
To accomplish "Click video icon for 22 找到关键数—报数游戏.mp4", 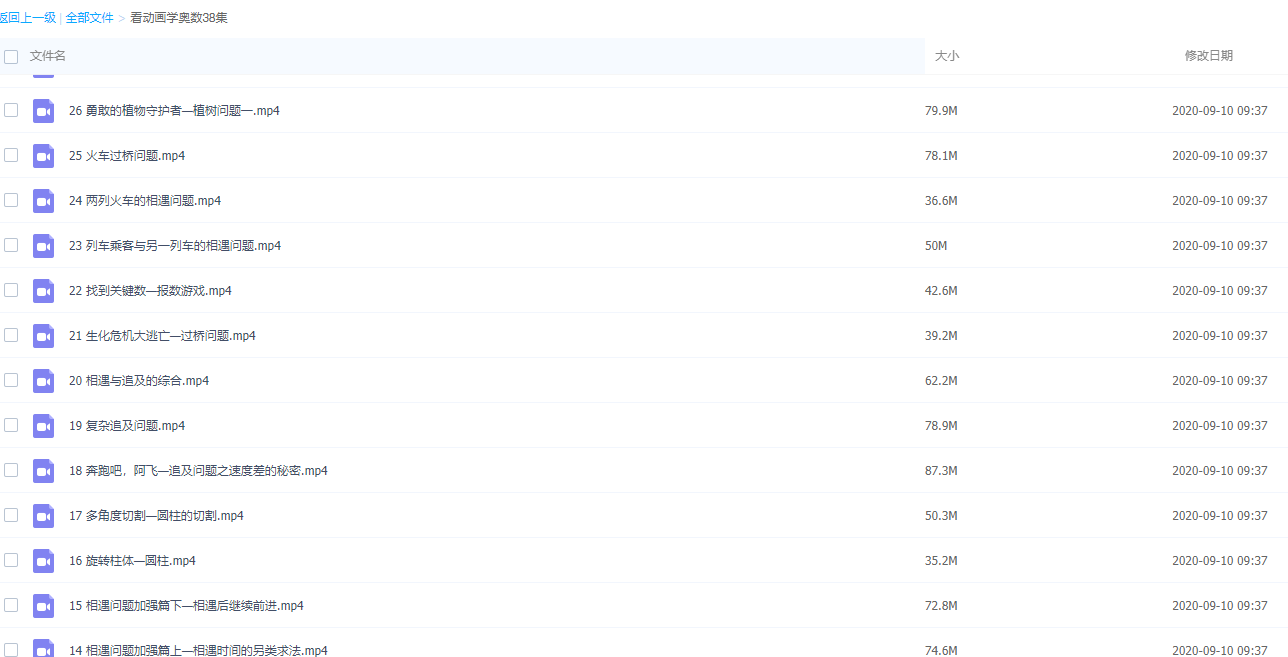I will pos(43,291).
